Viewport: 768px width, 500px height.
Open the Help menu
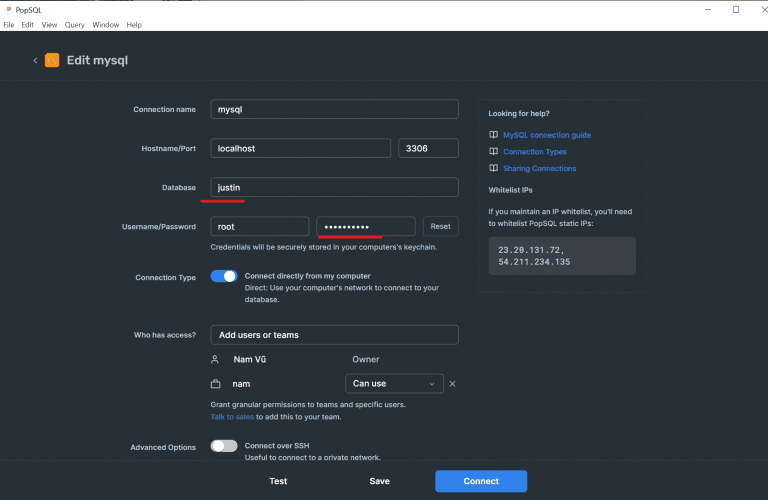[x=134, y=24]
